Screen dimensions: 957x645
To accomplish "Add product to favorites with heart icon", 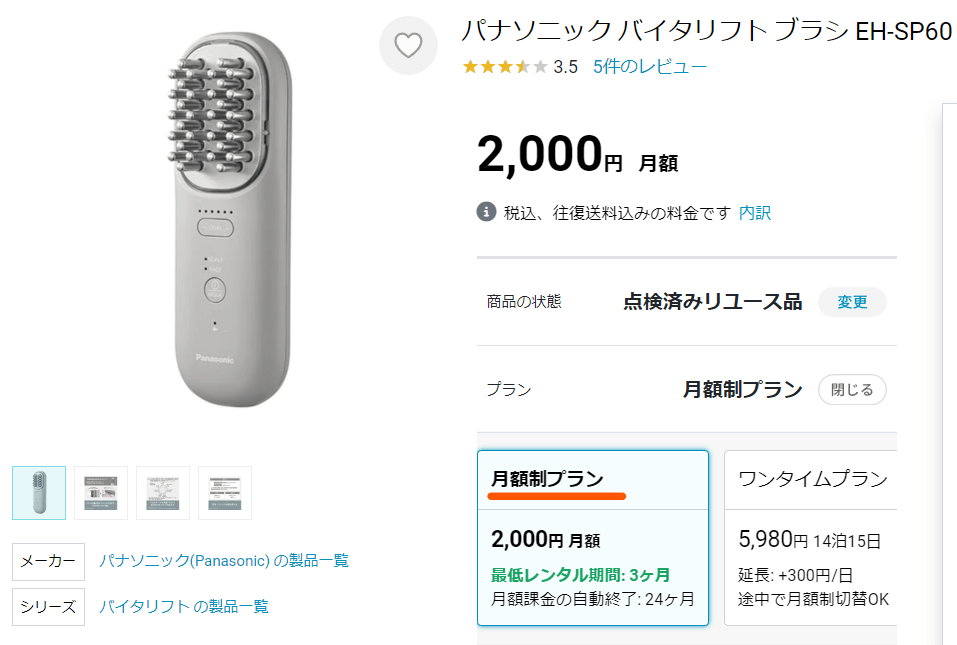I will (x=408, y=45).
